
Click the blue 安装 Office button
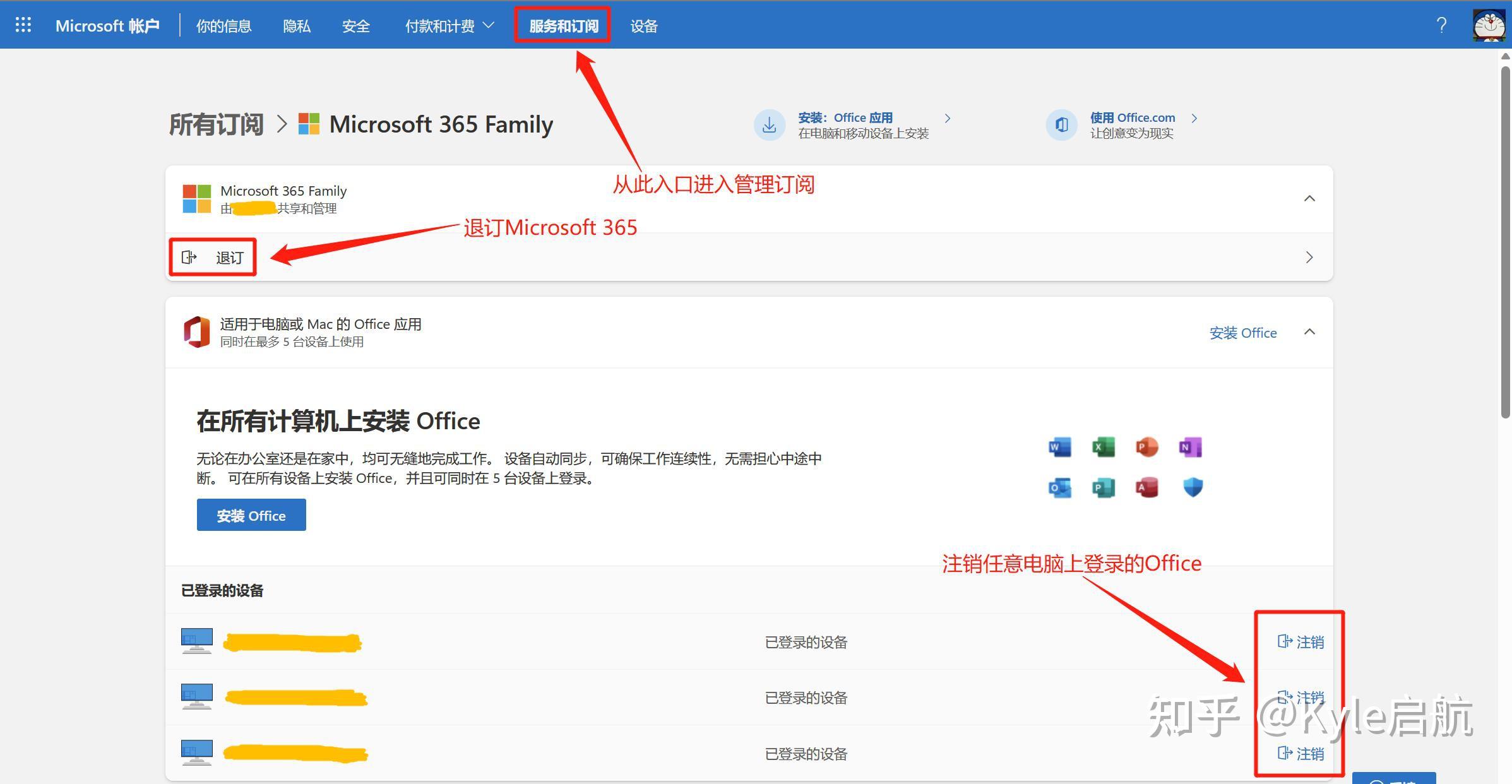click(251, 515)
